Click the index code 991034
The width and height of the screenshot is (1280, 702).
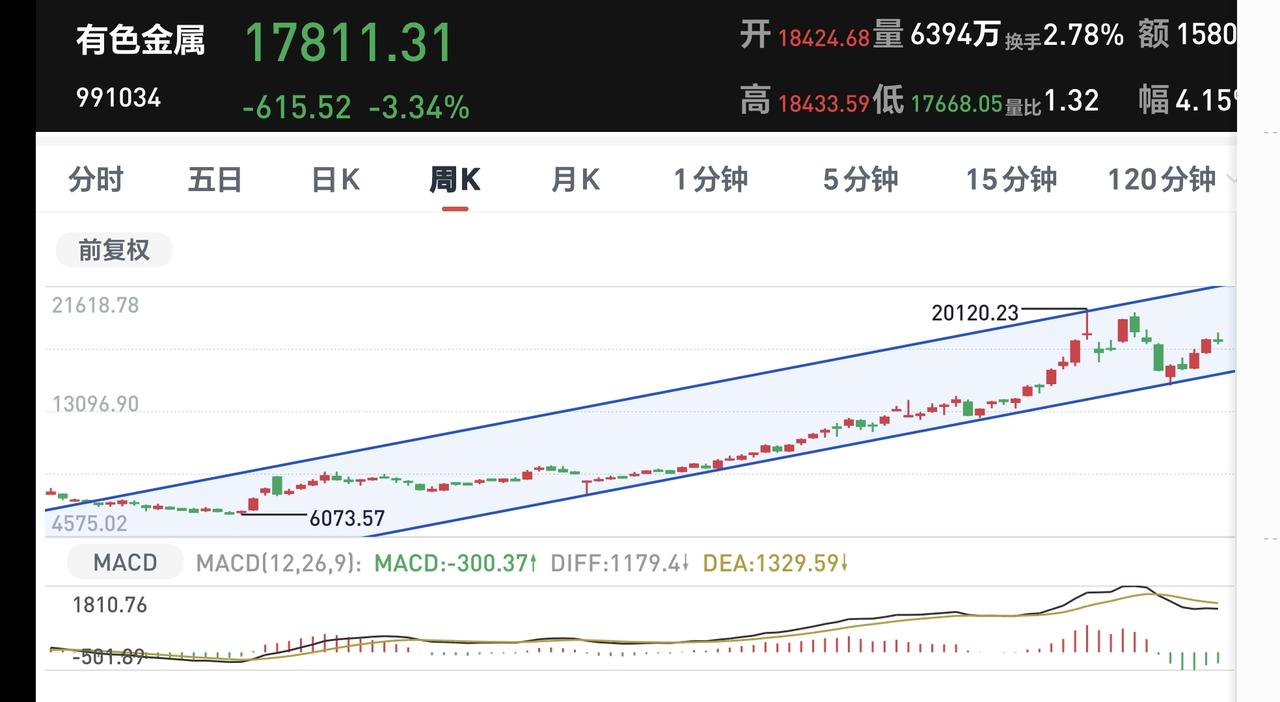coord(118,98)
